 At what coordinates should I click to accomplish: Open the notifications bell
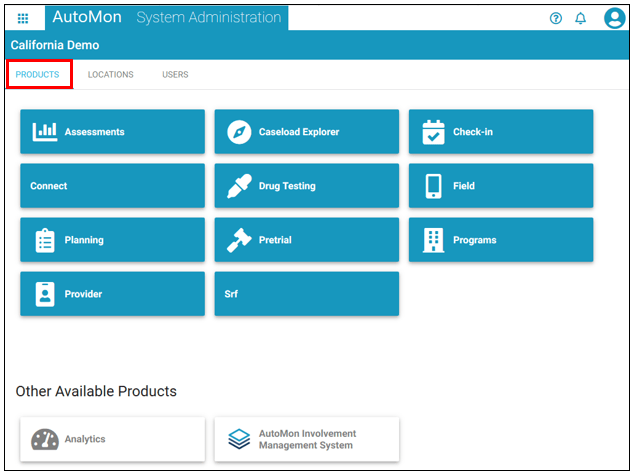click(581, 18)
